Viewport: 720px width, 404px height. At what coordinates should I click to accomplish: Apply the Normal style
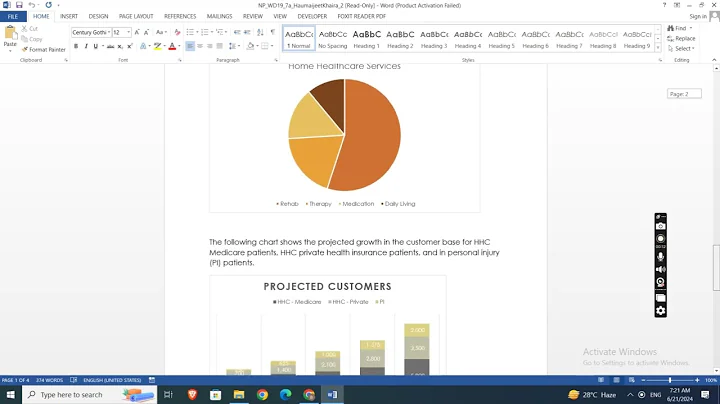click(299, 39)
